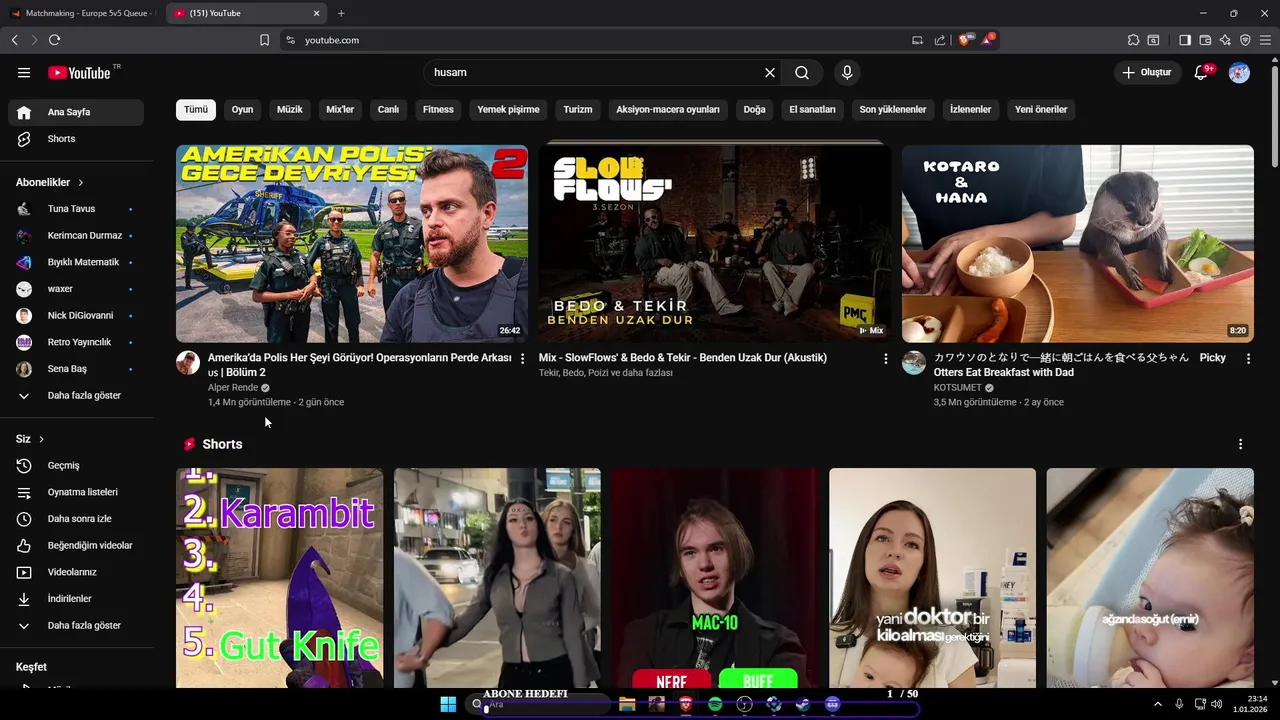Open Bıyıklı Matematik channel subscription

(x=76, y=262)
